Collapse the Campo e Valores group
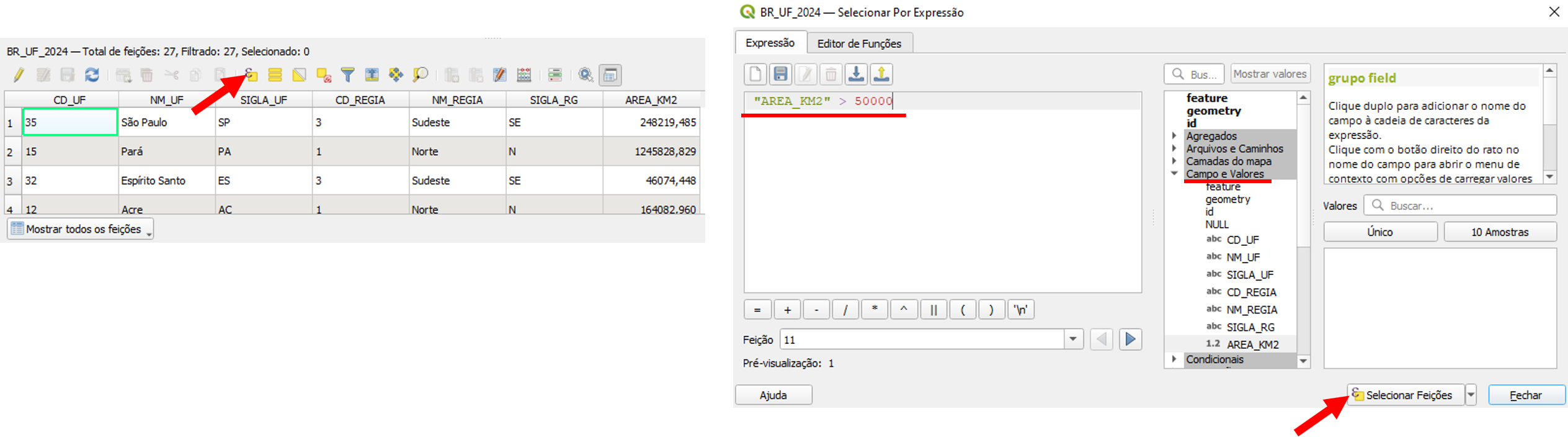Image resolution: width=1568 pixels, height=437 pixels. click(x=1174, y=174)
